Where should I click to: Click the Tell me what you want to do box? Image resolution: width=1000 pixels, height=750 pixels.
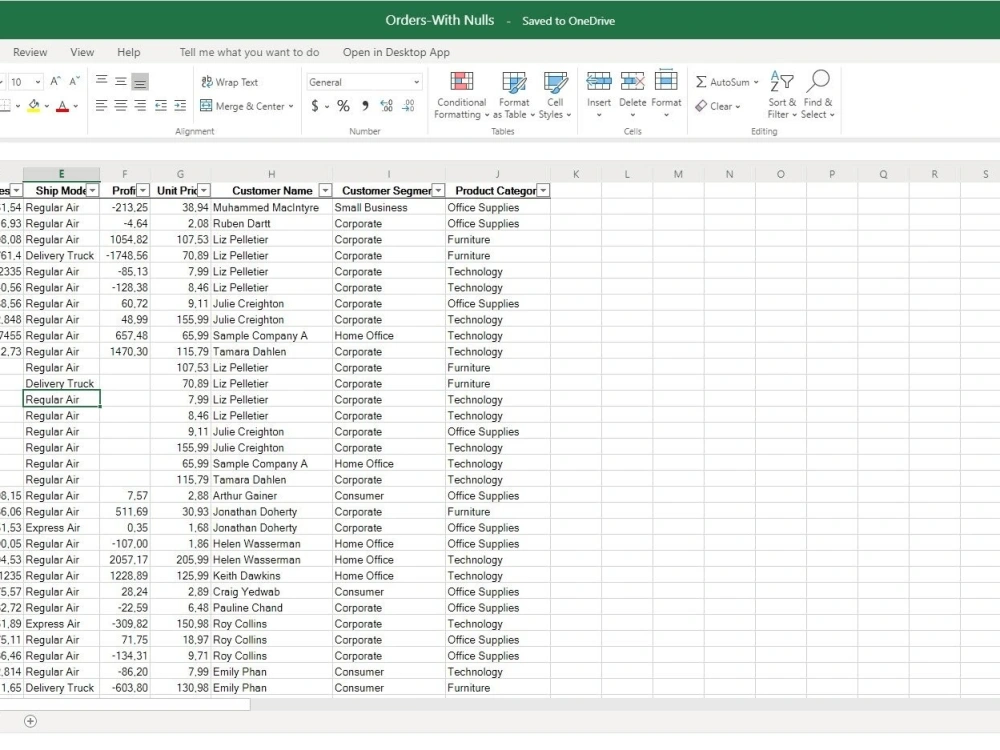(x=248, y=52)
